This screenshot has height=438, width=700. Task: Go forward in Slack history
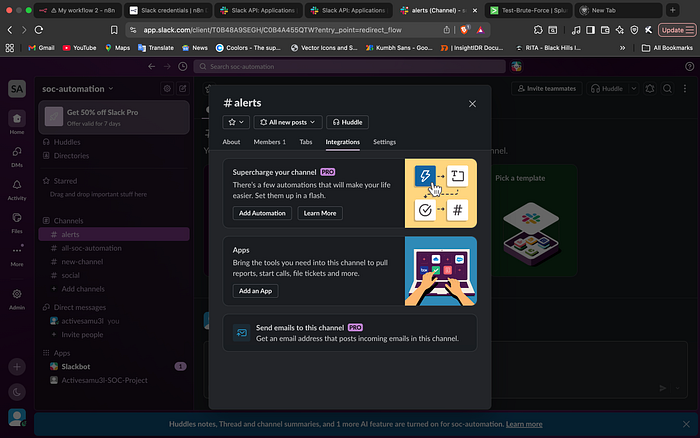point(167,66)
